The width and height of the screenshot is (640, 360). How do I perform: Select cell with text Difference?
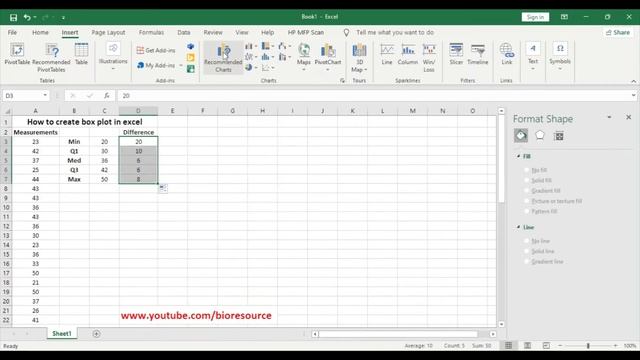point(138,132)
